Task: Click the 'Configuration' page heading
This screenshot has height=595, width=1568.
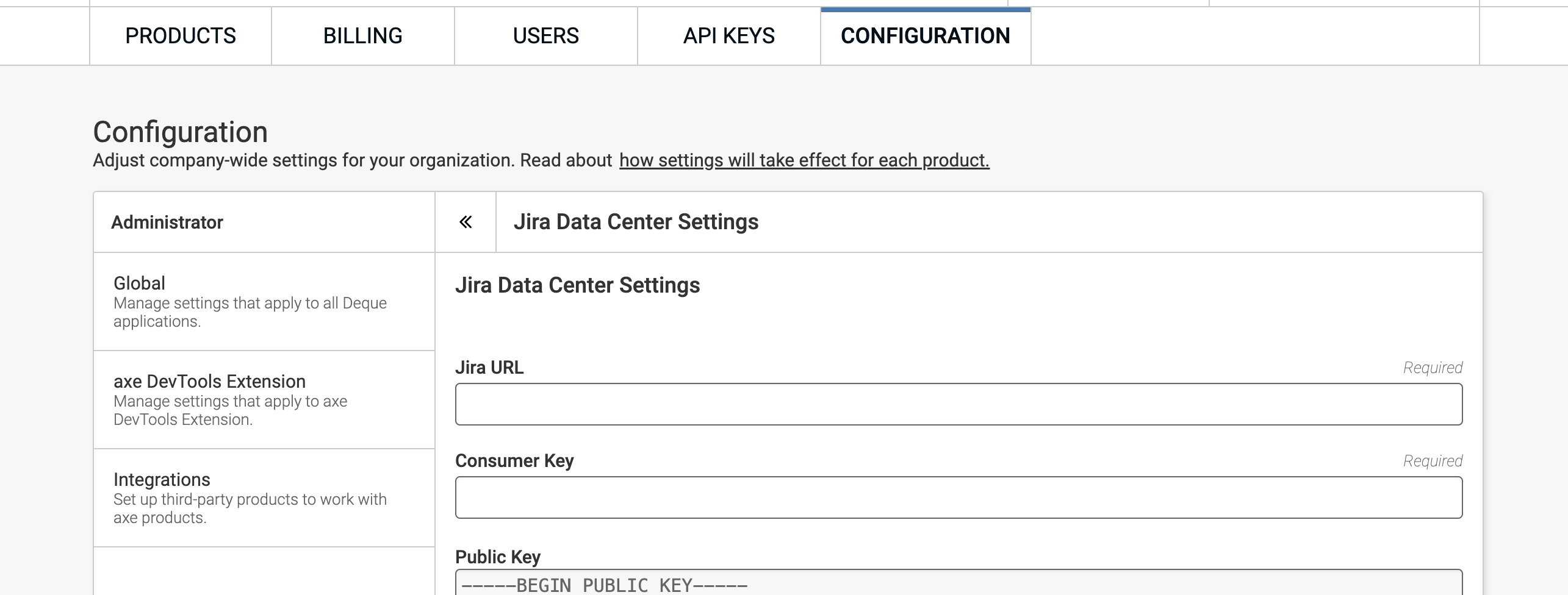Action: tap(181, 132)
